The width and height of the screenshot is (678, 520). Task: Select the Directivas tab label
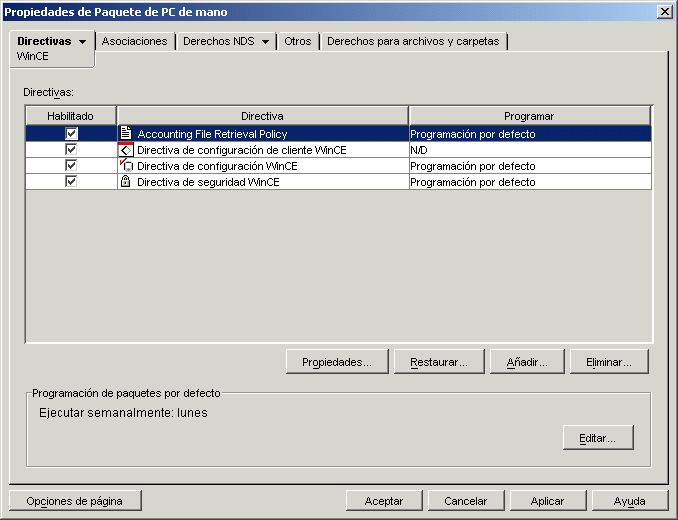44,41
